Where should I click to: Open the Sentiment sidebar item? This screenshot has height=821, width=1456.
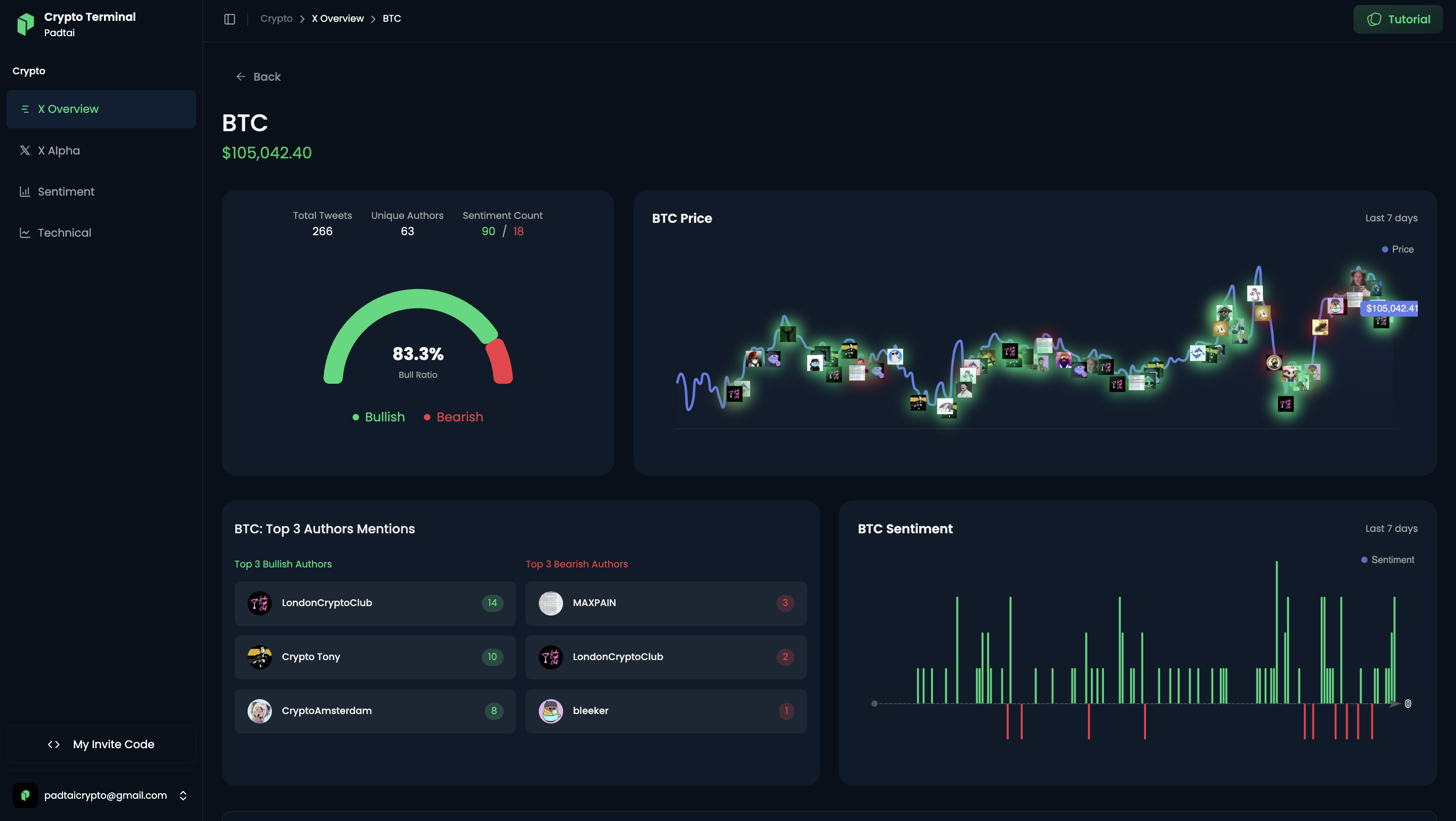[66, 192]
